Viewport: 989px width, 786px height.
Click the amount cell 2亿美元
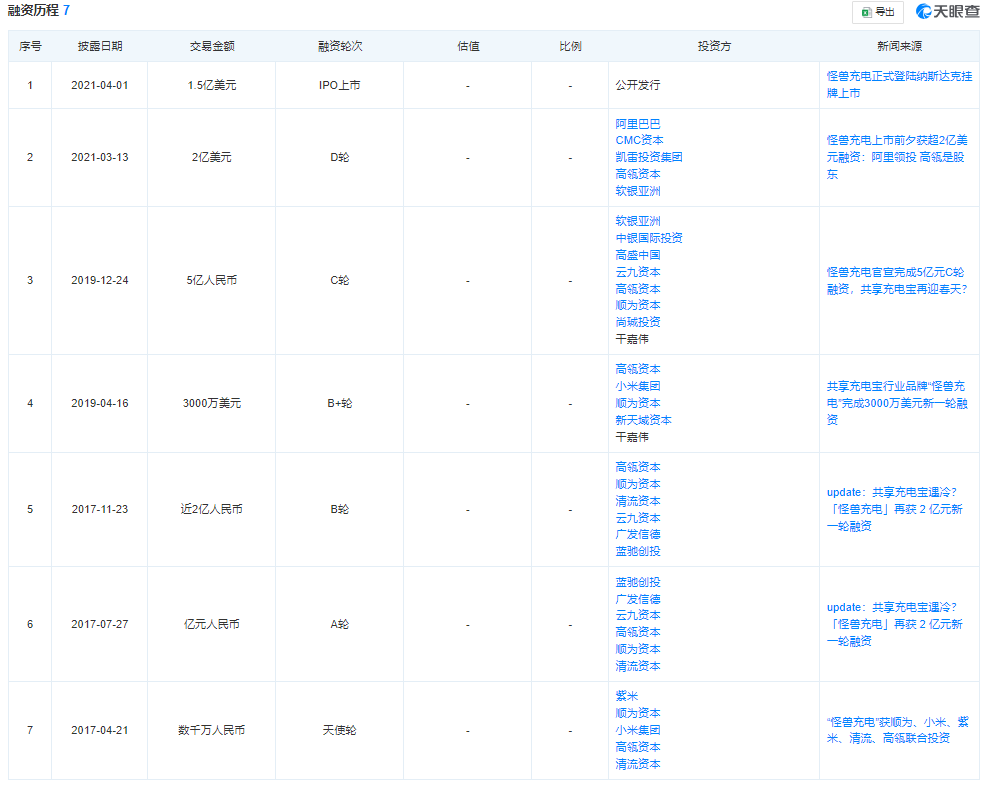tap(212, 157)
